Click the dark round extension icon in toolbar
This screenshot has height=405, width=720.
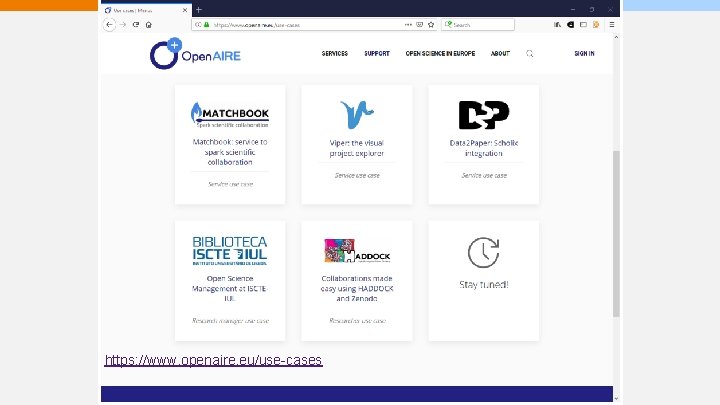pos(570,25)
